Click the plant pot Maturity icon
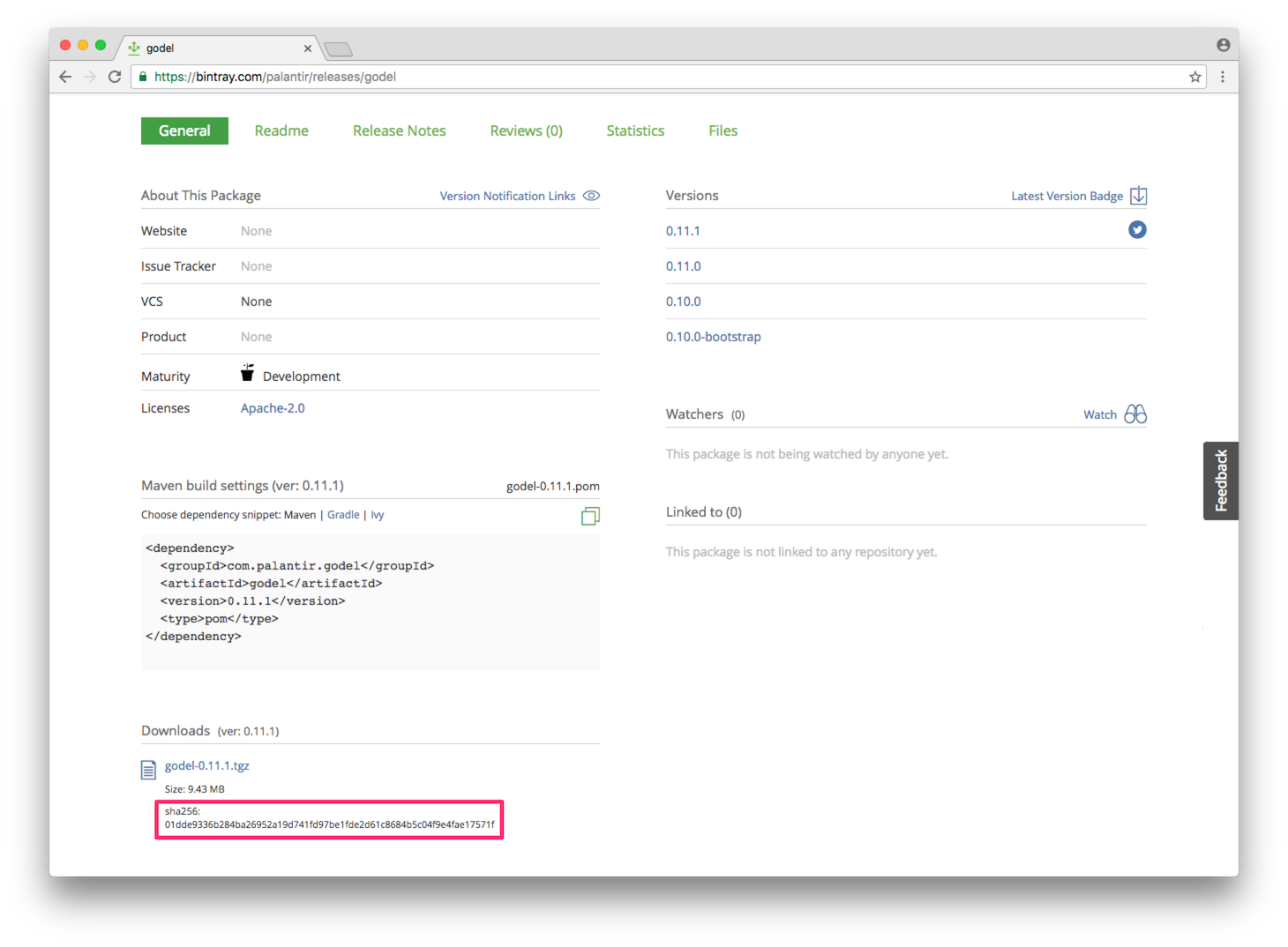This screenshot has height=947, width=1288. 248,373
